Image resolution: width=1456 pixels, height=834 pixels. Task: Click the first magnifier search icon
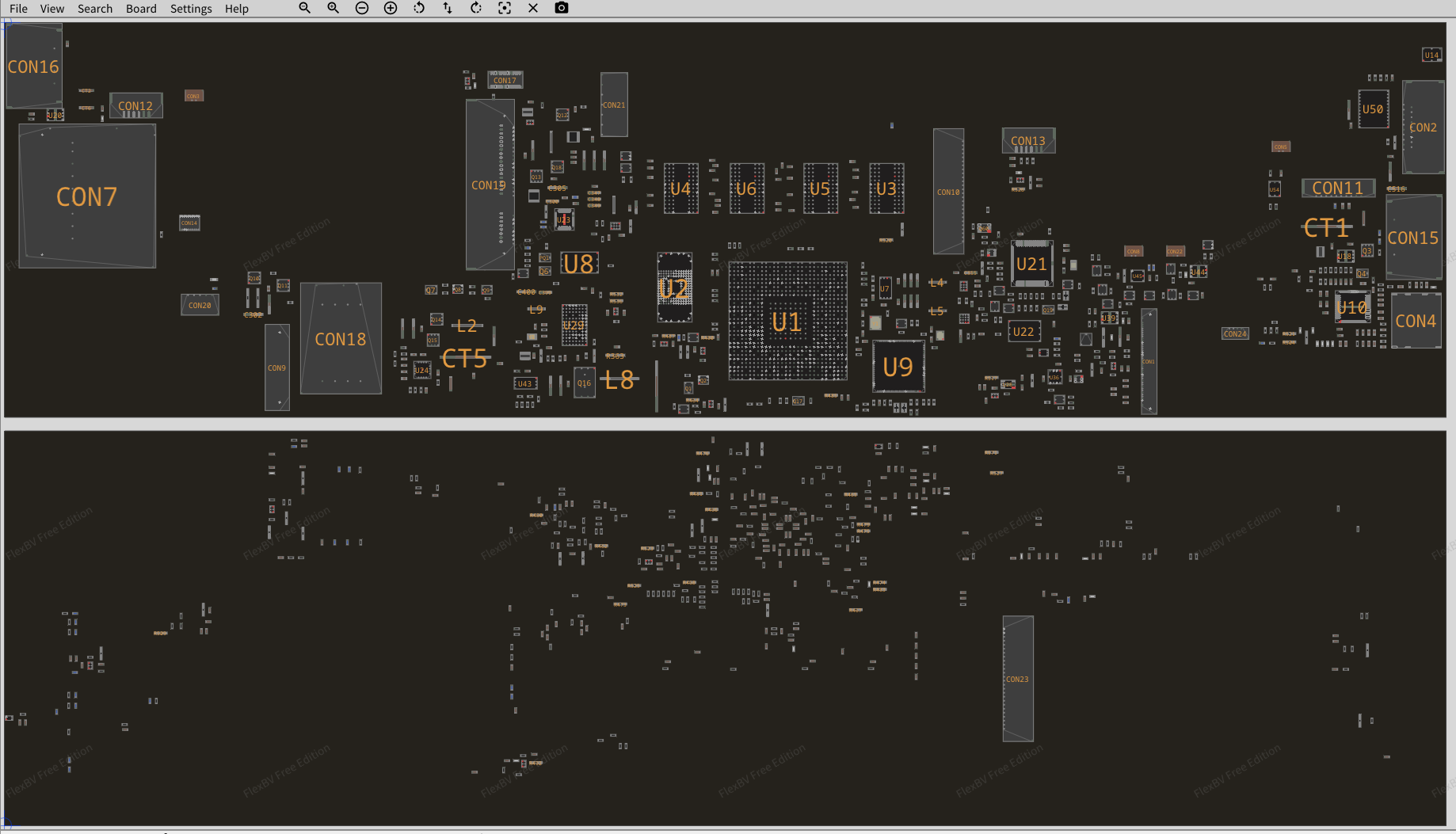click(304, 8)
